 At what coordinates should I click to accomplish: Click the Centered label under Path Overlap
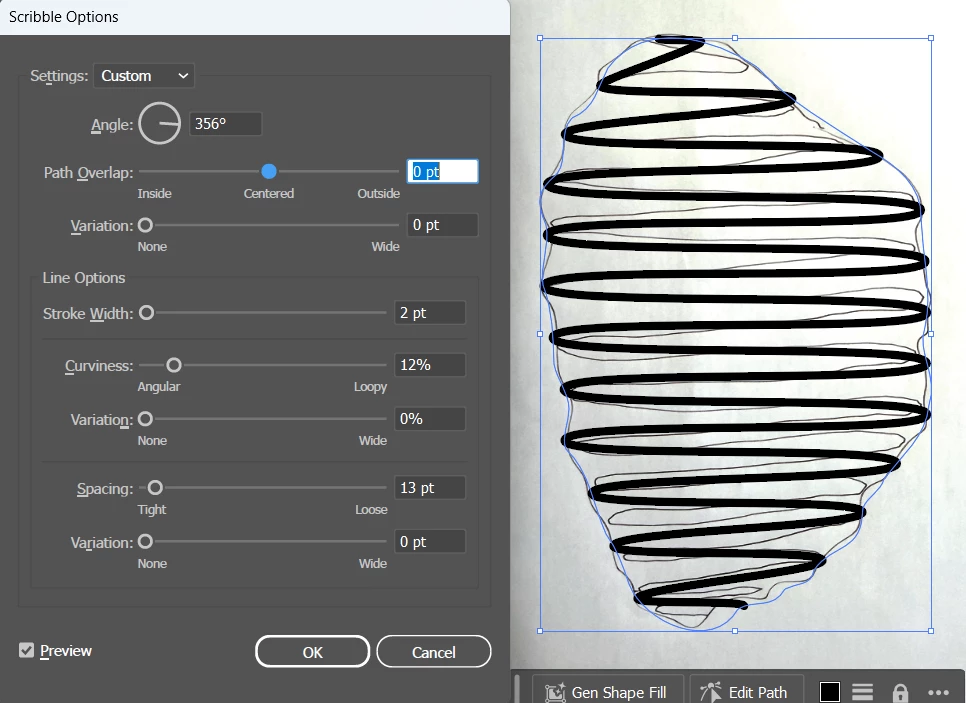[269, 193]
